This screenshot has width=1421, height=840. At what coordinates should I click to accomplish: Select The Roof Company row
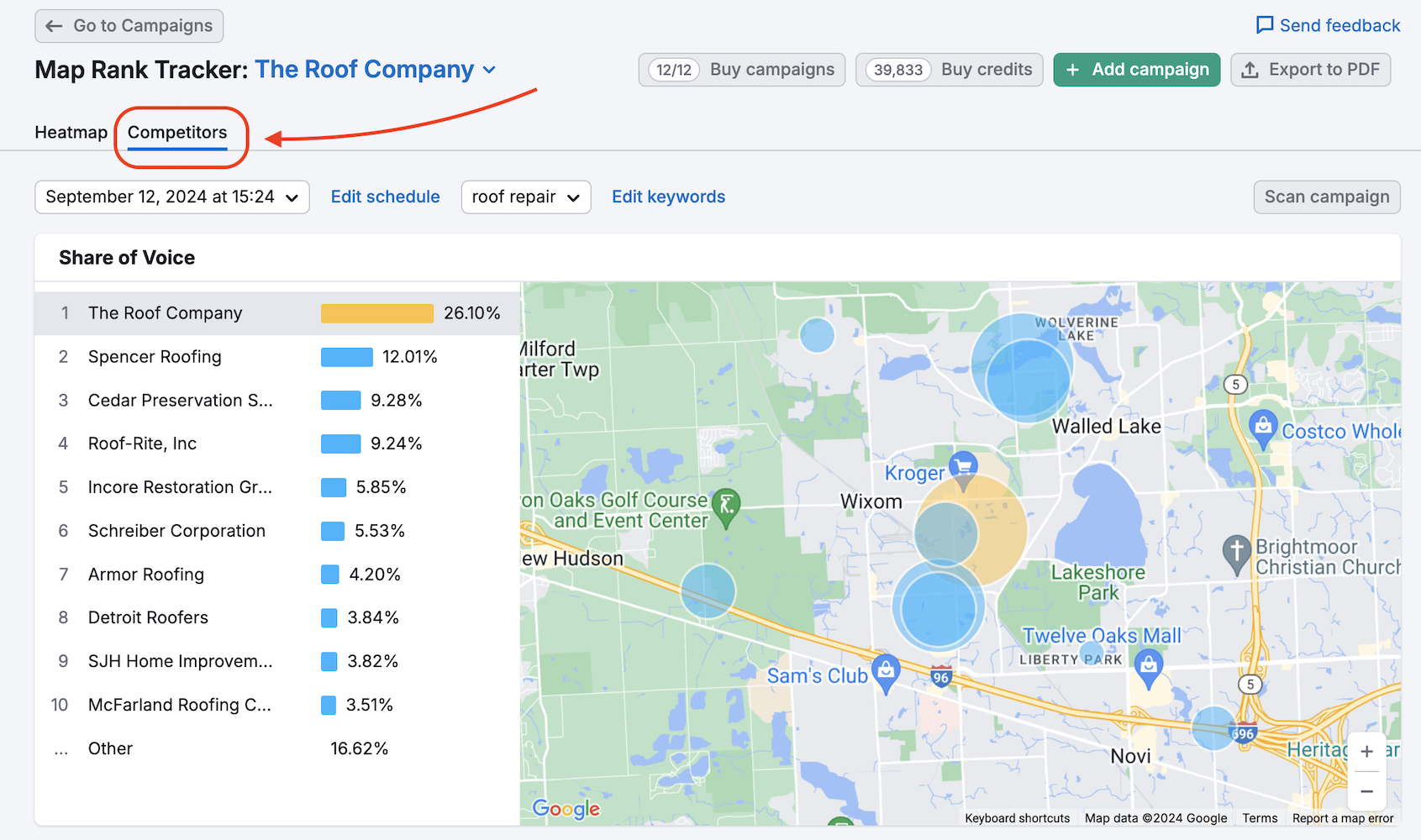pyautogui.click(x=277, y=313)
